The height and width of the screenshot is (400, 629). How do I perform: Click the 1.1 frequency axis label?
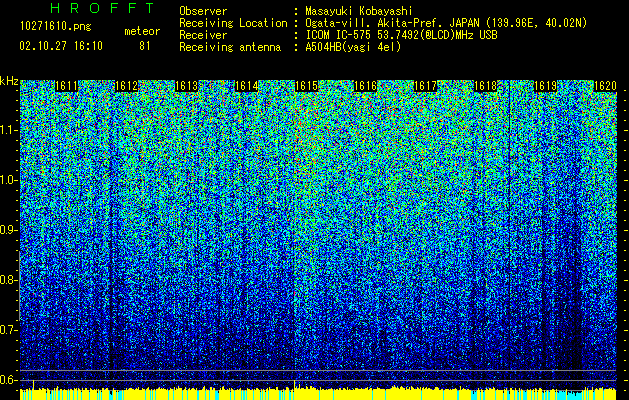[8, 130]
